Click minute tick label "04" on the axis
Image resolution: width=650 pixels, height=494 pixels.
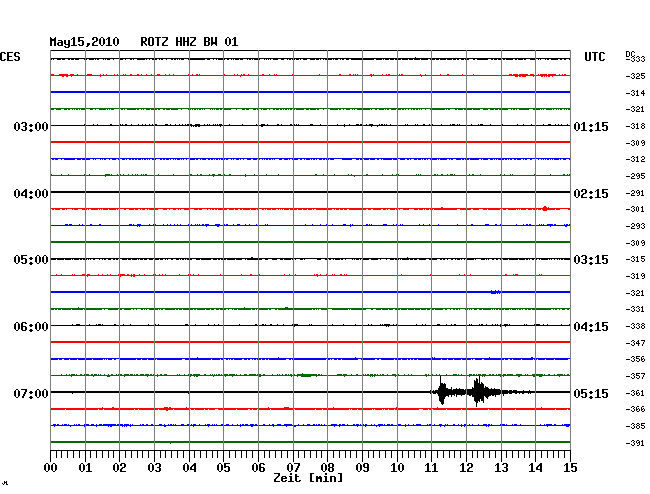tap(189, 467)
